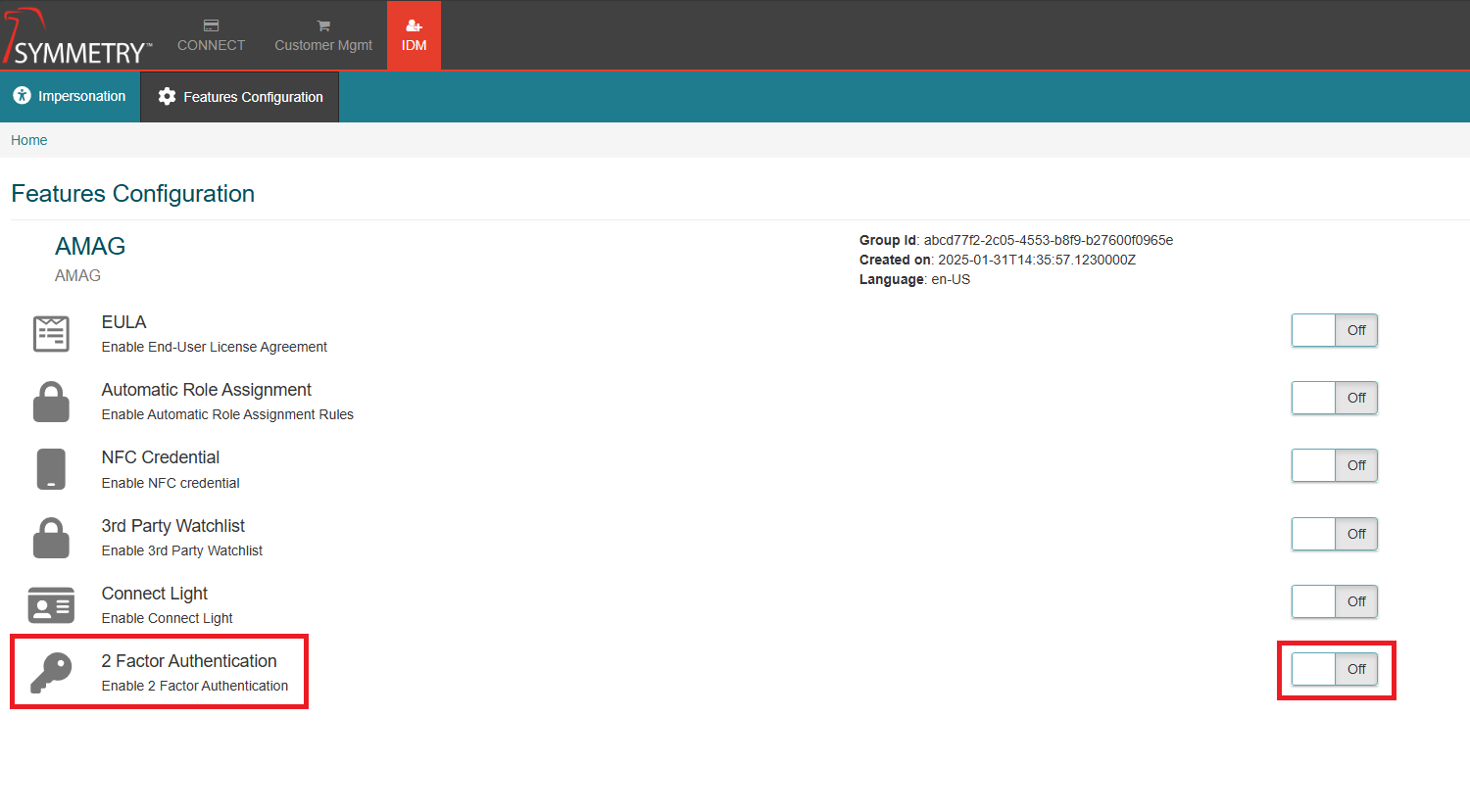
Task: Click 'Enable End-User License Agreement' description
Action: 215,347
